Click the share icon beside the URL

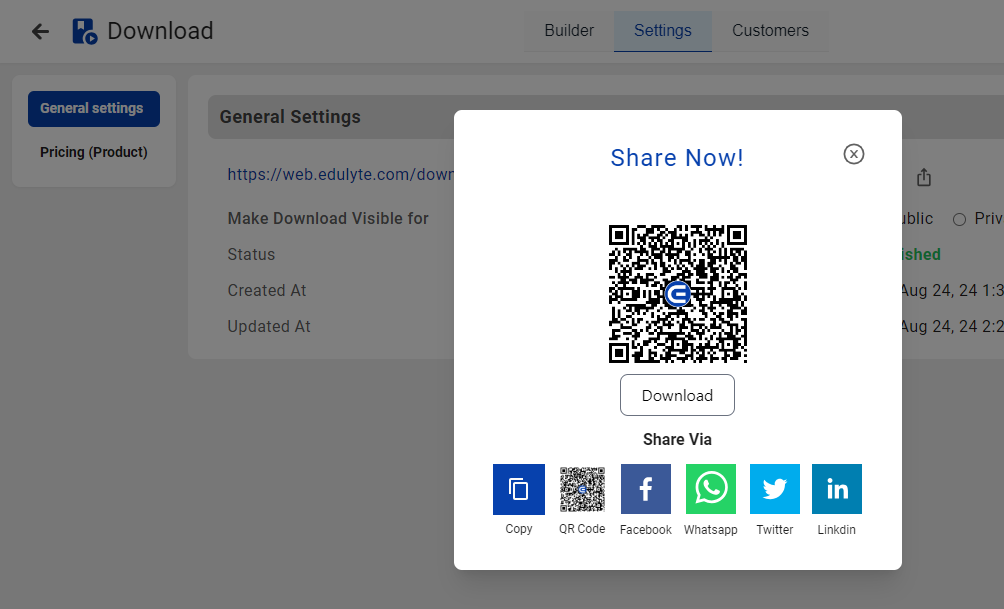click(923, 177)
